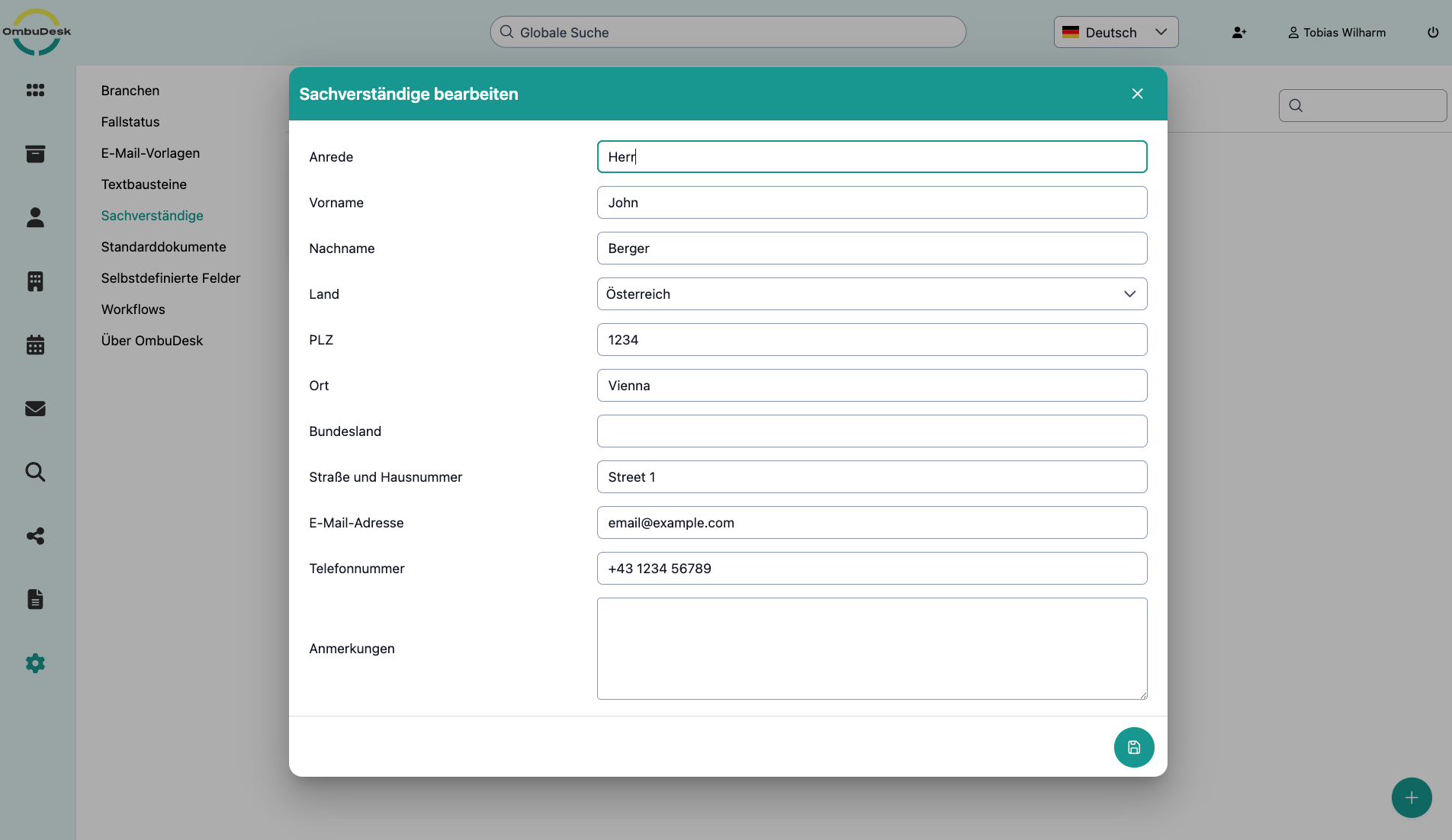
Task: Focus the Globale Suche search field
Action: pyautogui.click(x=728, y=32)
